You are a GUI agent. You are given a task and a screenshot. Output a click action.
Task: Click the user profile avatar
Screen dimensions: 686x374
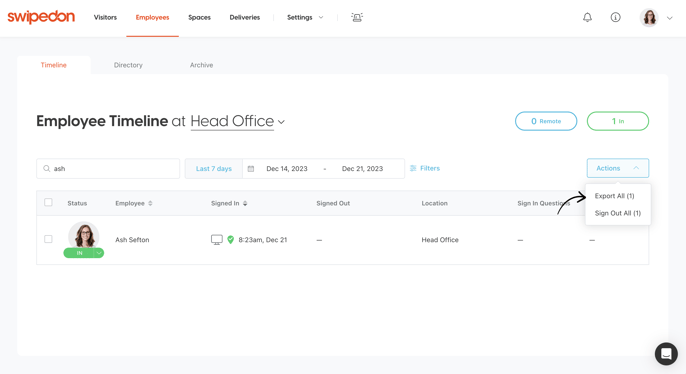click(x=649, y=17)
